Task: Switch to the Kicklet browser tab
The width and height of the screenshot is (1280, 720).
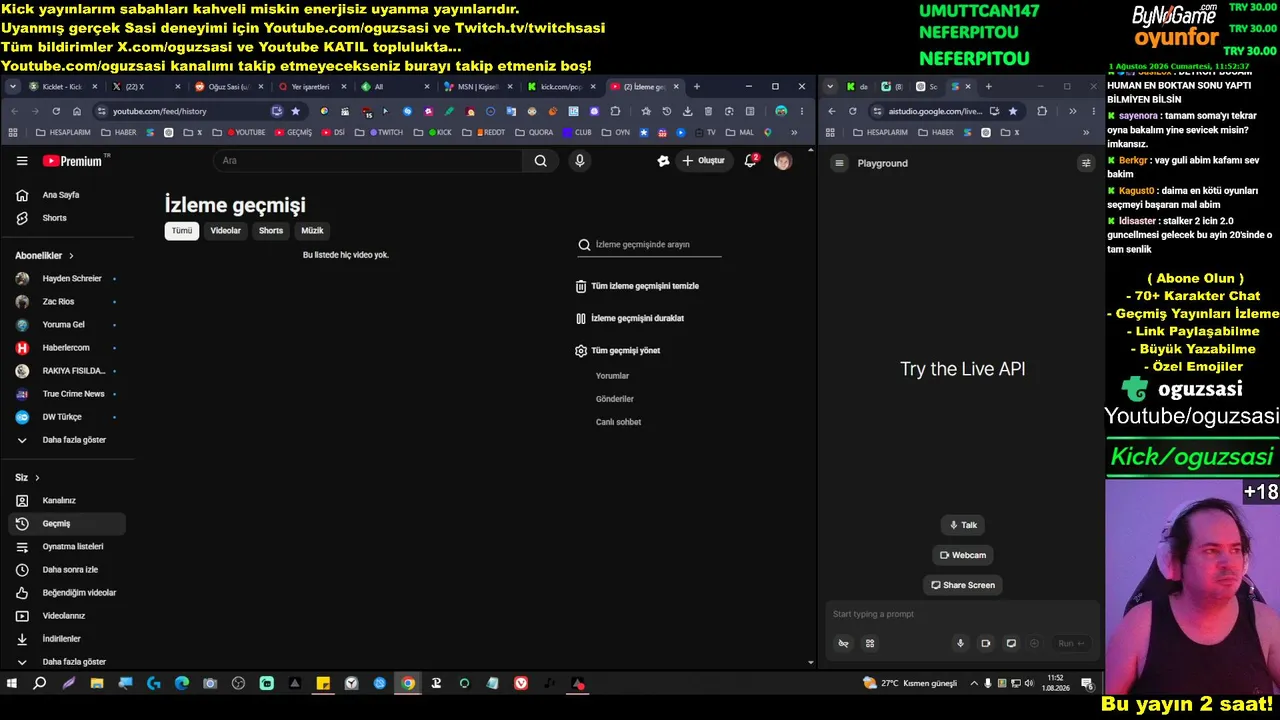Action: pyautogui.click(x=63, y=87)
